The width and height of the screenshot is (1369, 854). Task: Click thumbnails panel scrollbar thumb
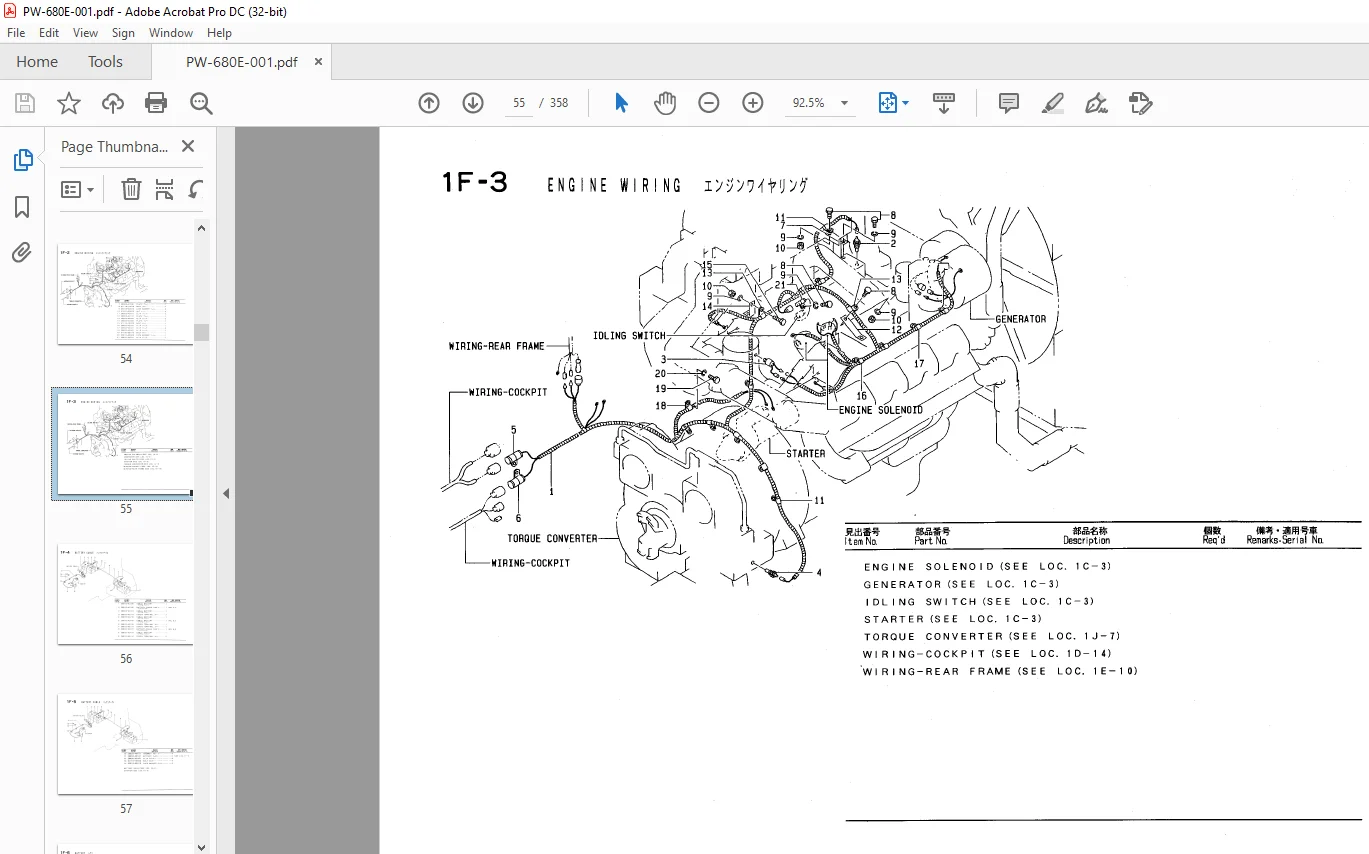pos(202,332)
